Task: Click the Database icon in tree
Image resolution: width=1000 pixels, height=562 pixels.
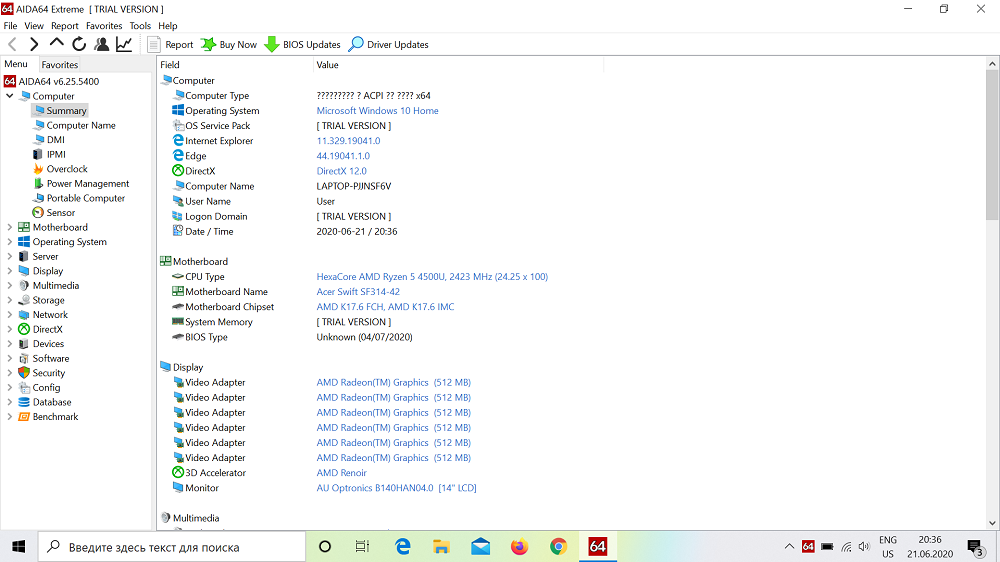Action: click(24, 402)
